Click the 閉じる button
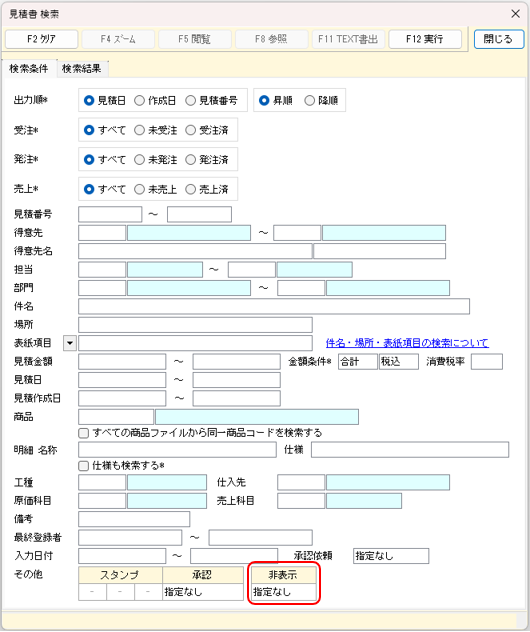Image resolution: width=530 pixels, height=632 pixels. point(499,39)
